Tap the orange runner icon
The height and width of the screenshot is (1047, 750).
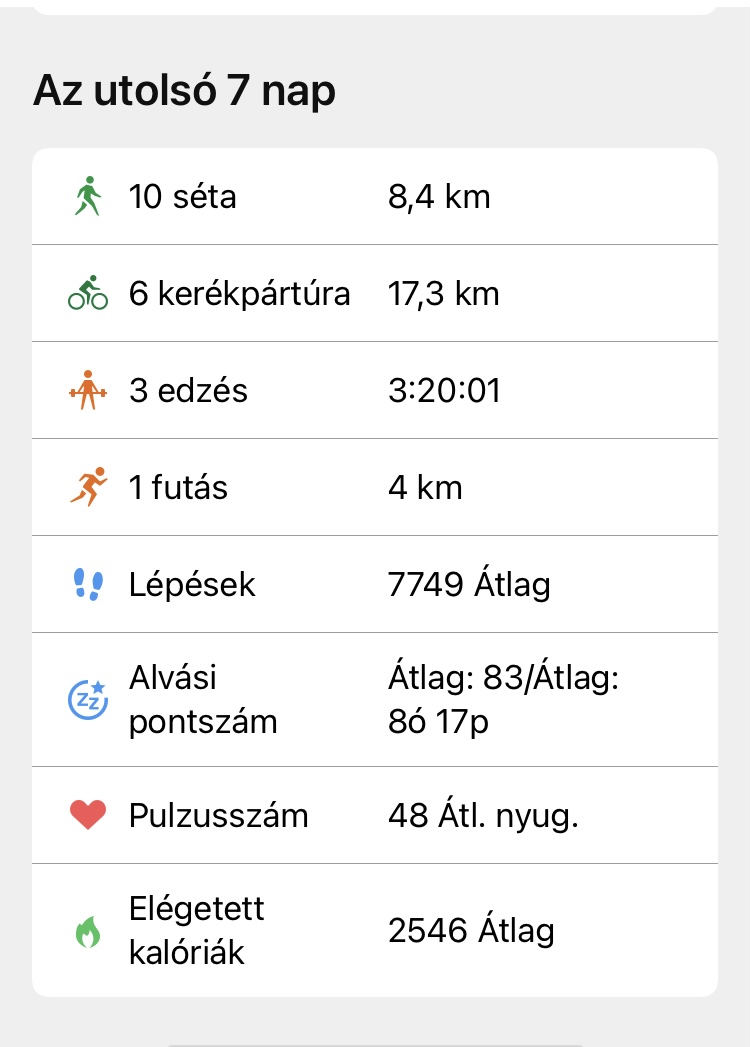[x=88, y=488]
